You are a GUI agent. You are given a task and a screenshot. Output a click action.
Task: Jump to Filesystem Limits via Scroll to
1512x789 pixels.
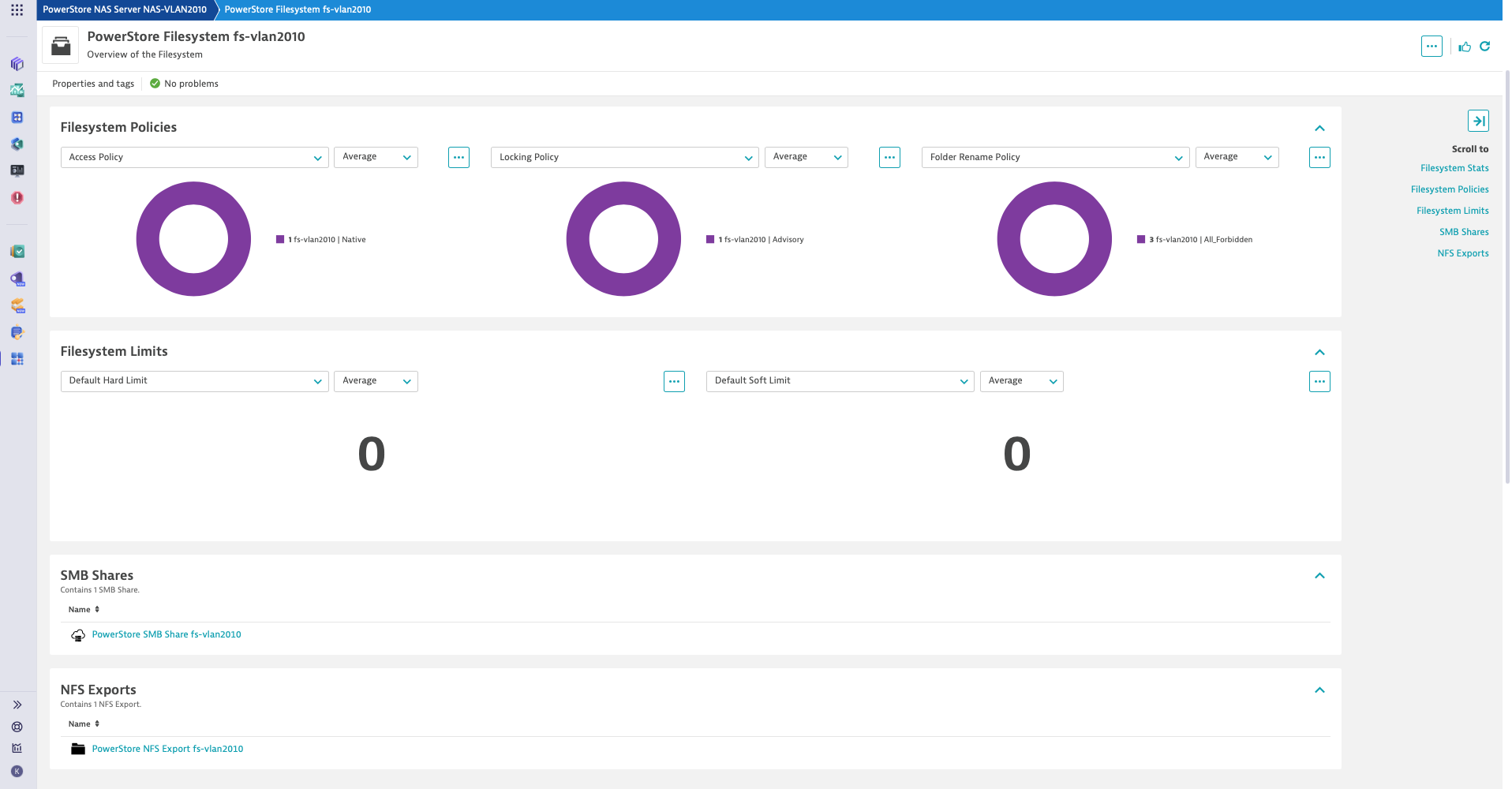pos(1452,211)
